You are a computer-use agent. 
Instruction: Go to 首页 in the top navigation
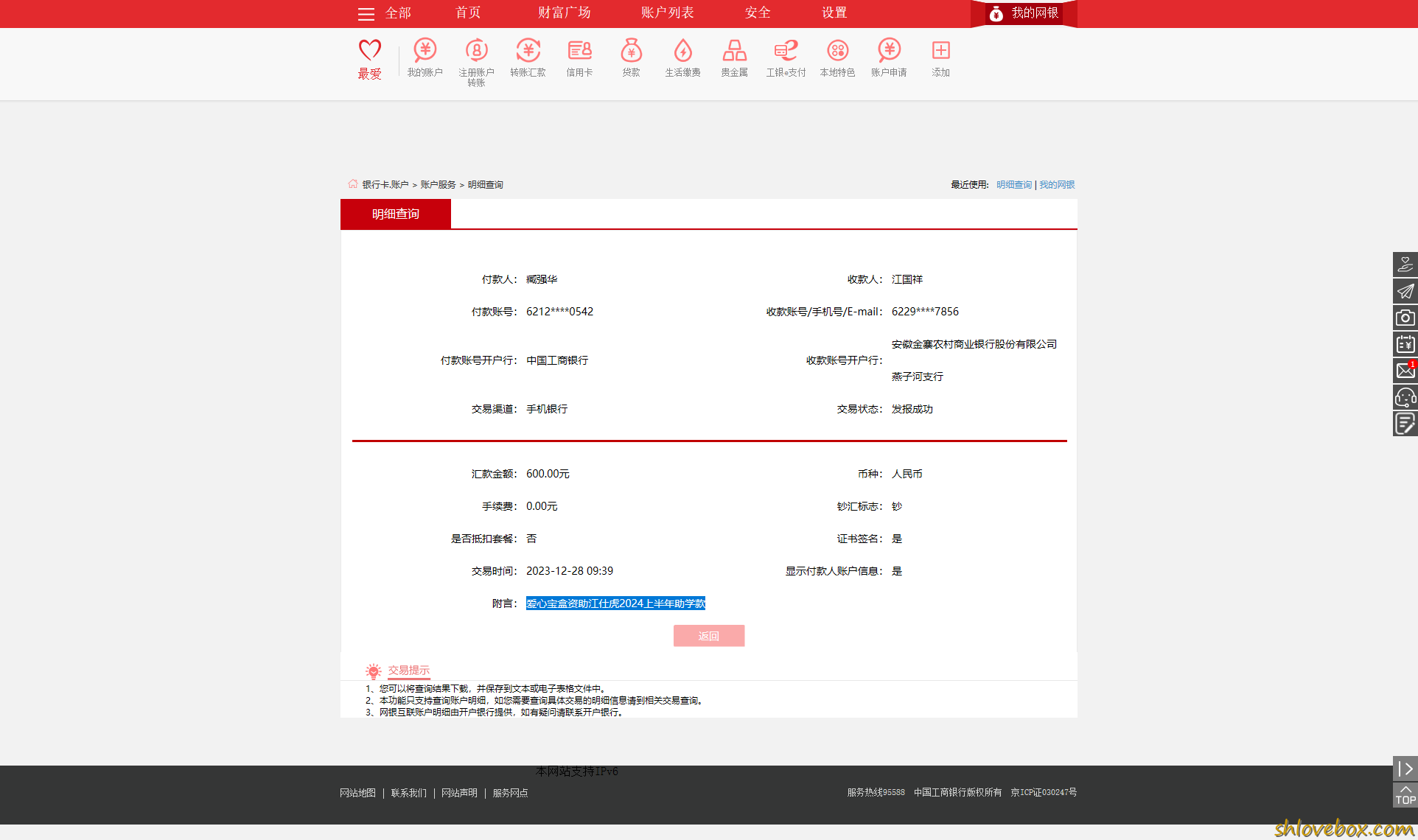[x=468, y=13]
